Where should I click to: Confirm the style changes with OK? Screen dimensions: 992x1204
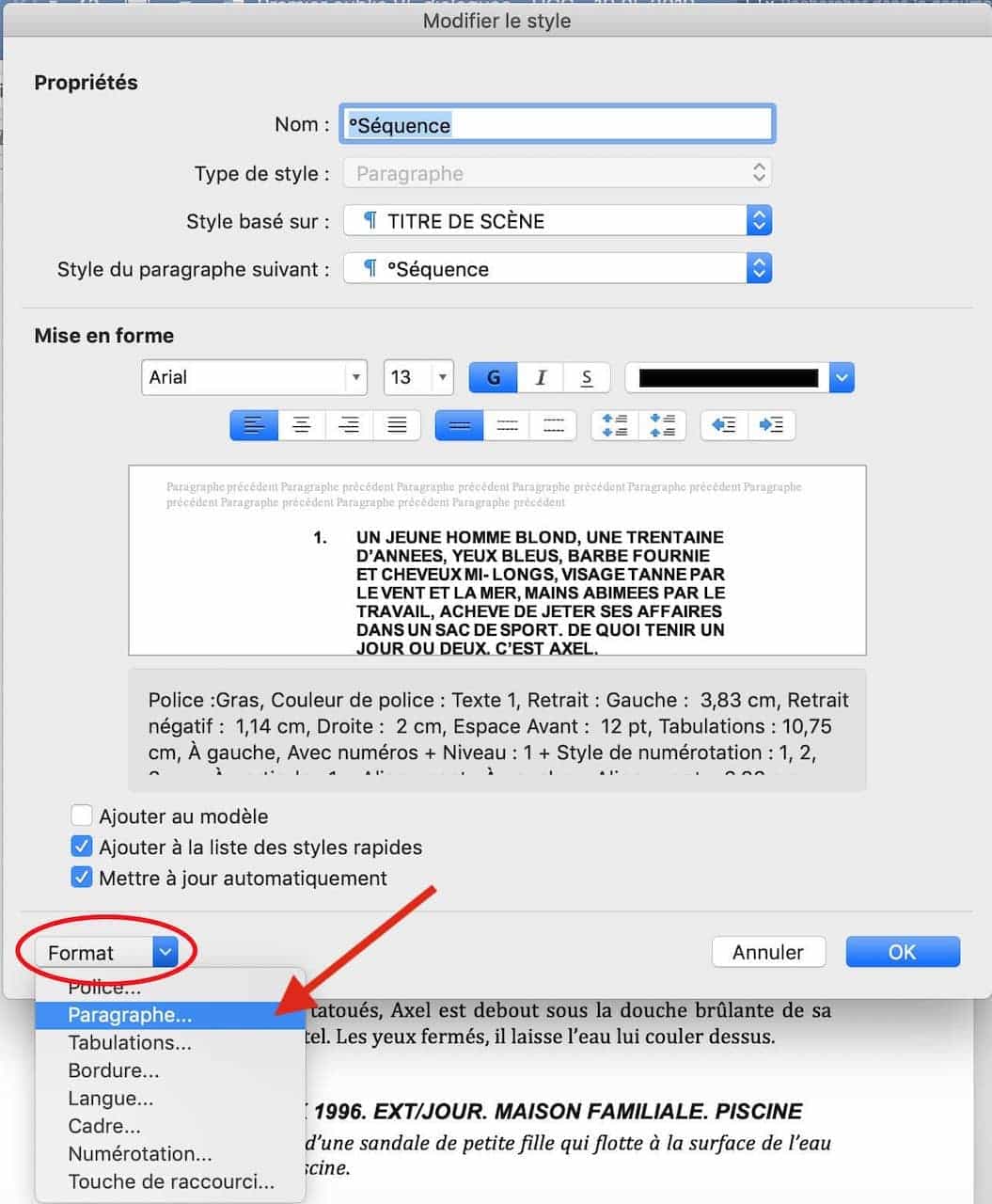point(902,952)
